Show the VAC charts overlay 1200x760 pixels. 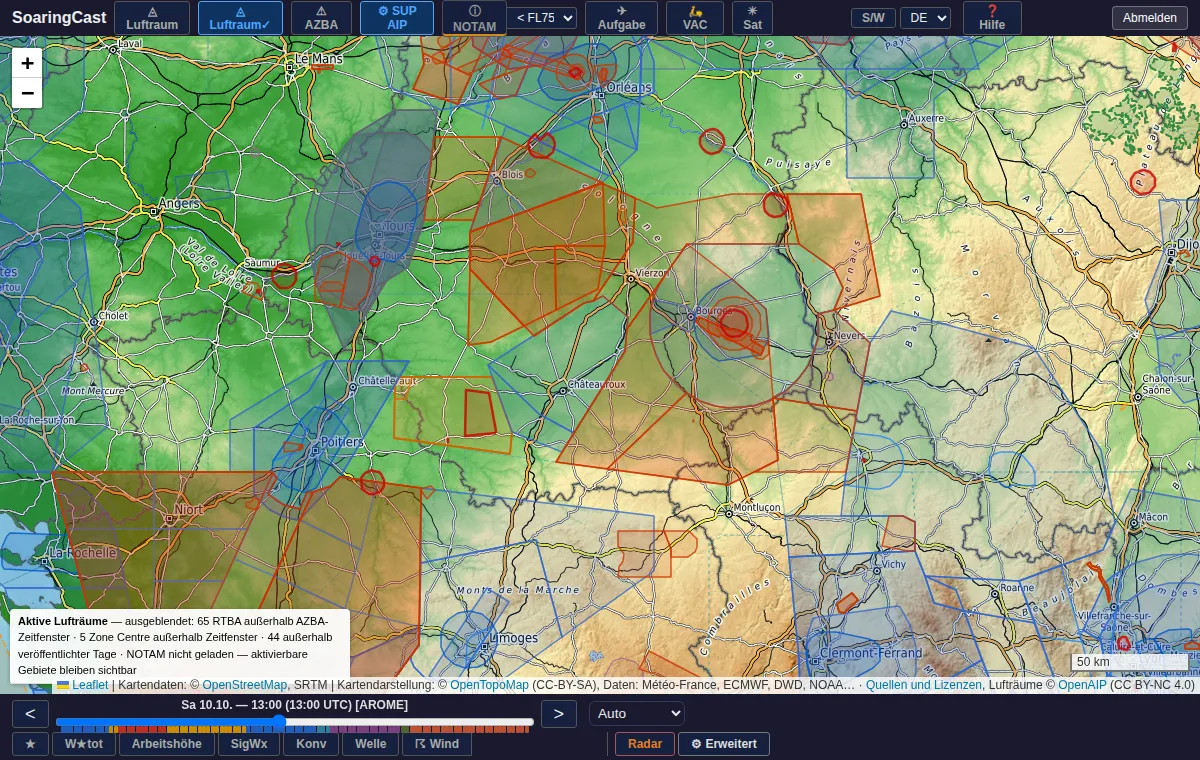click(x=695, y=18)
